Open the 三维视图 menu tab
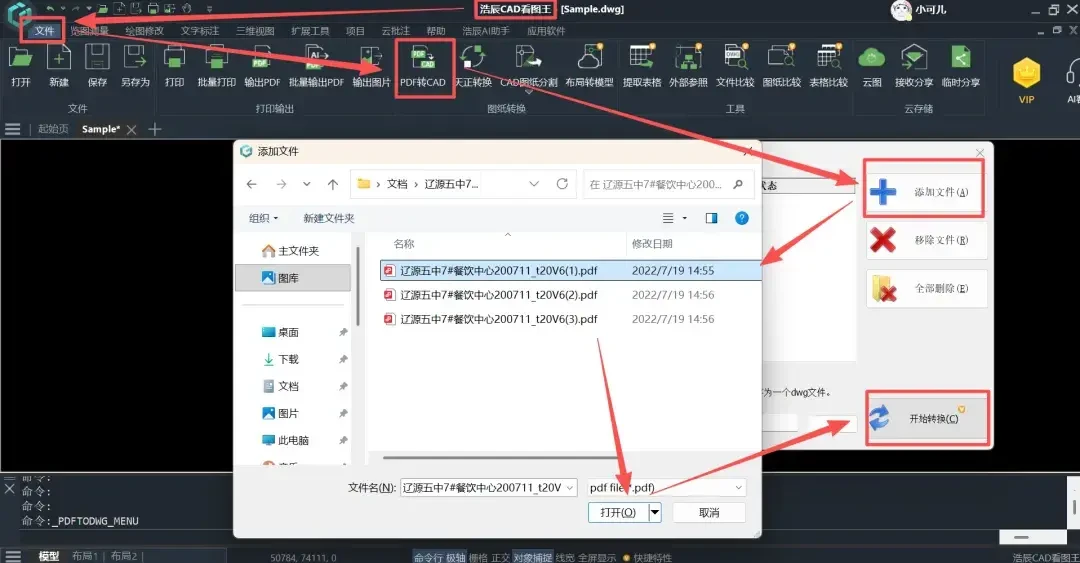Image resolution: width=1080 pixels, height=563 pixels. (255, 31)
